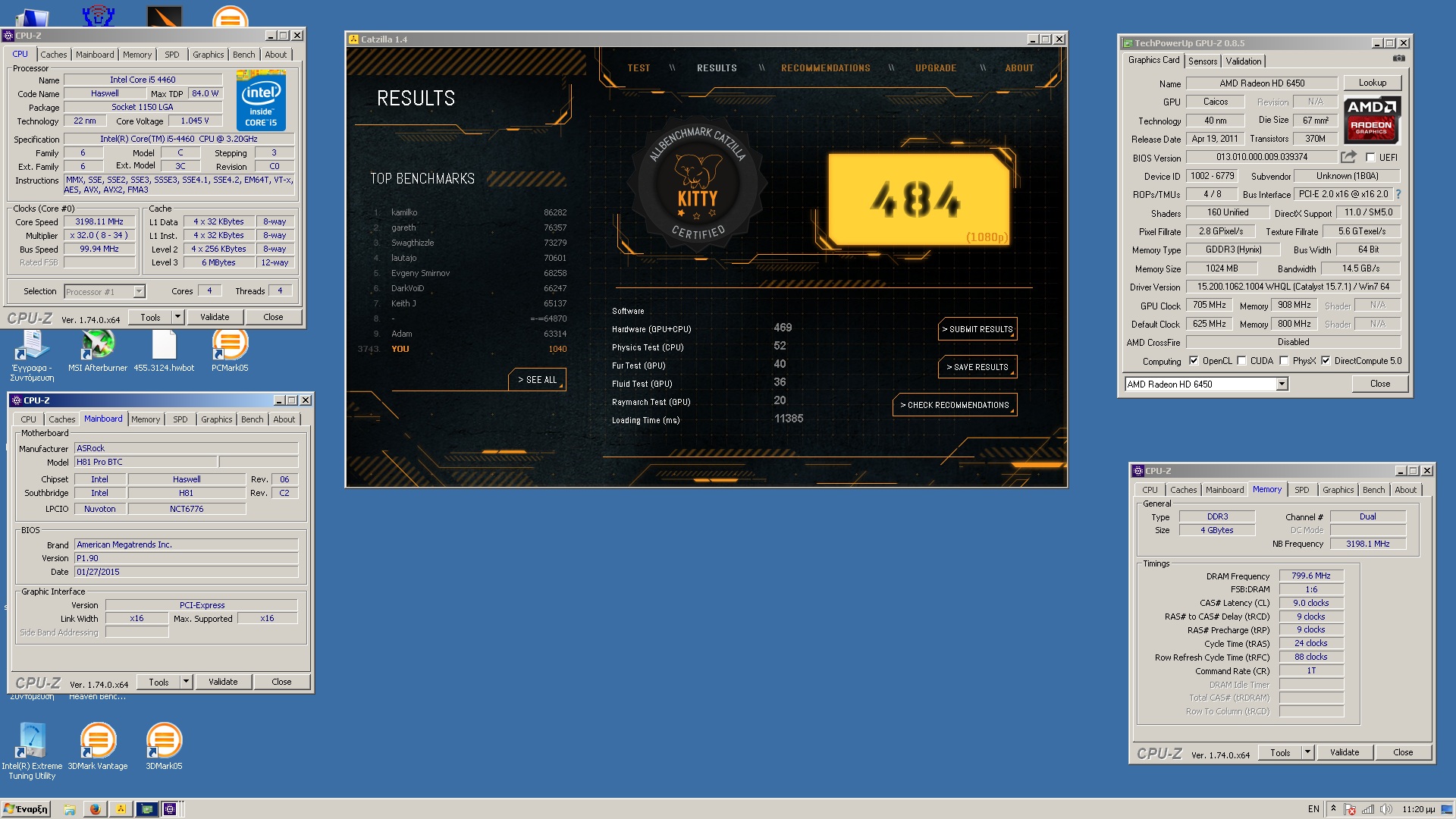Click the AMD Radeon HD 6450 name field
The image size is (1456, 819).
point(1262,83)
